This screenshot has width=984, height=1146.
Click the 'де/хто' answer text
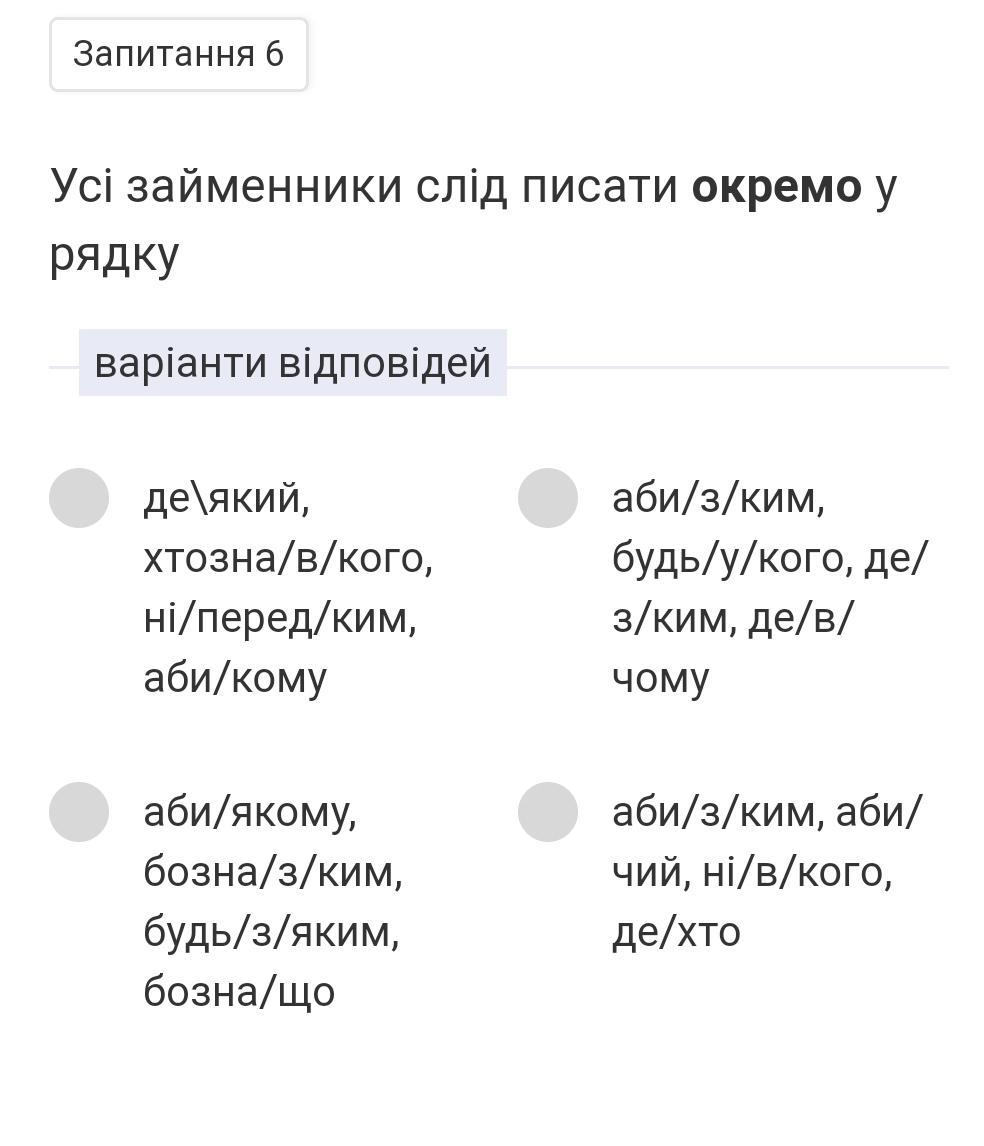coord(676,931)
